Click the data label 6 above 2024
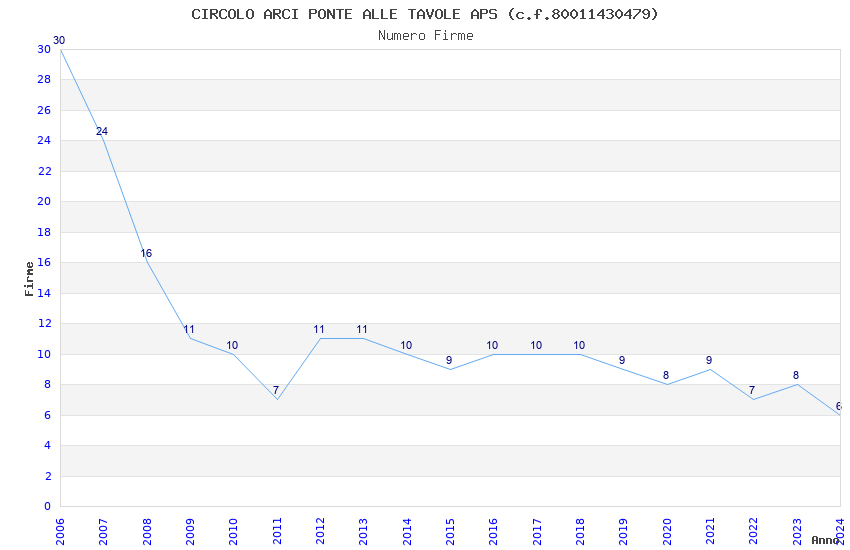850x550 pixels. pyautogui.click(x=838, y=406)
